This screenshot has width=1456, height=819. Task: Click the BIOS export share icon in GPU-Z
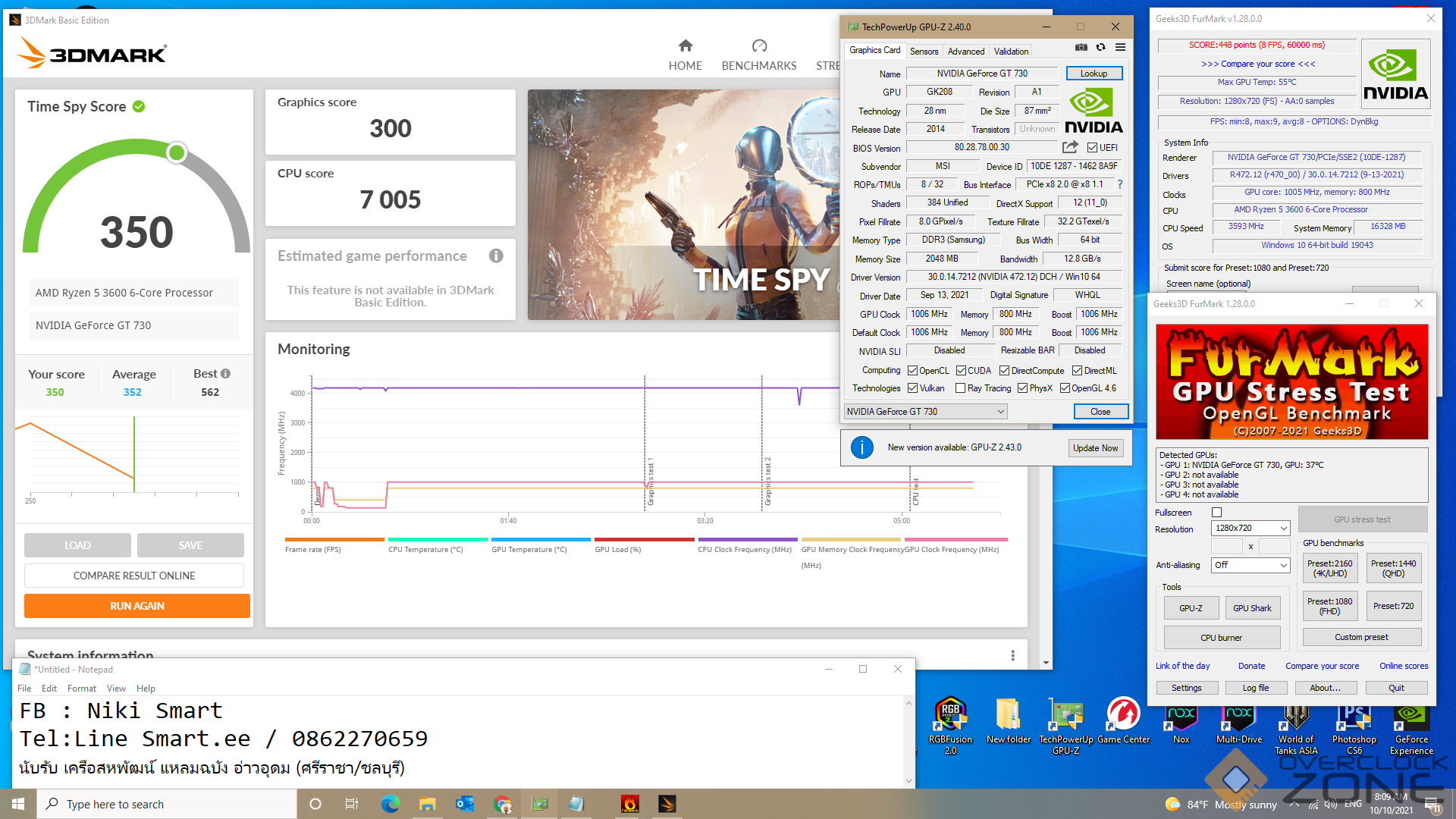[x=1070, y=147]
